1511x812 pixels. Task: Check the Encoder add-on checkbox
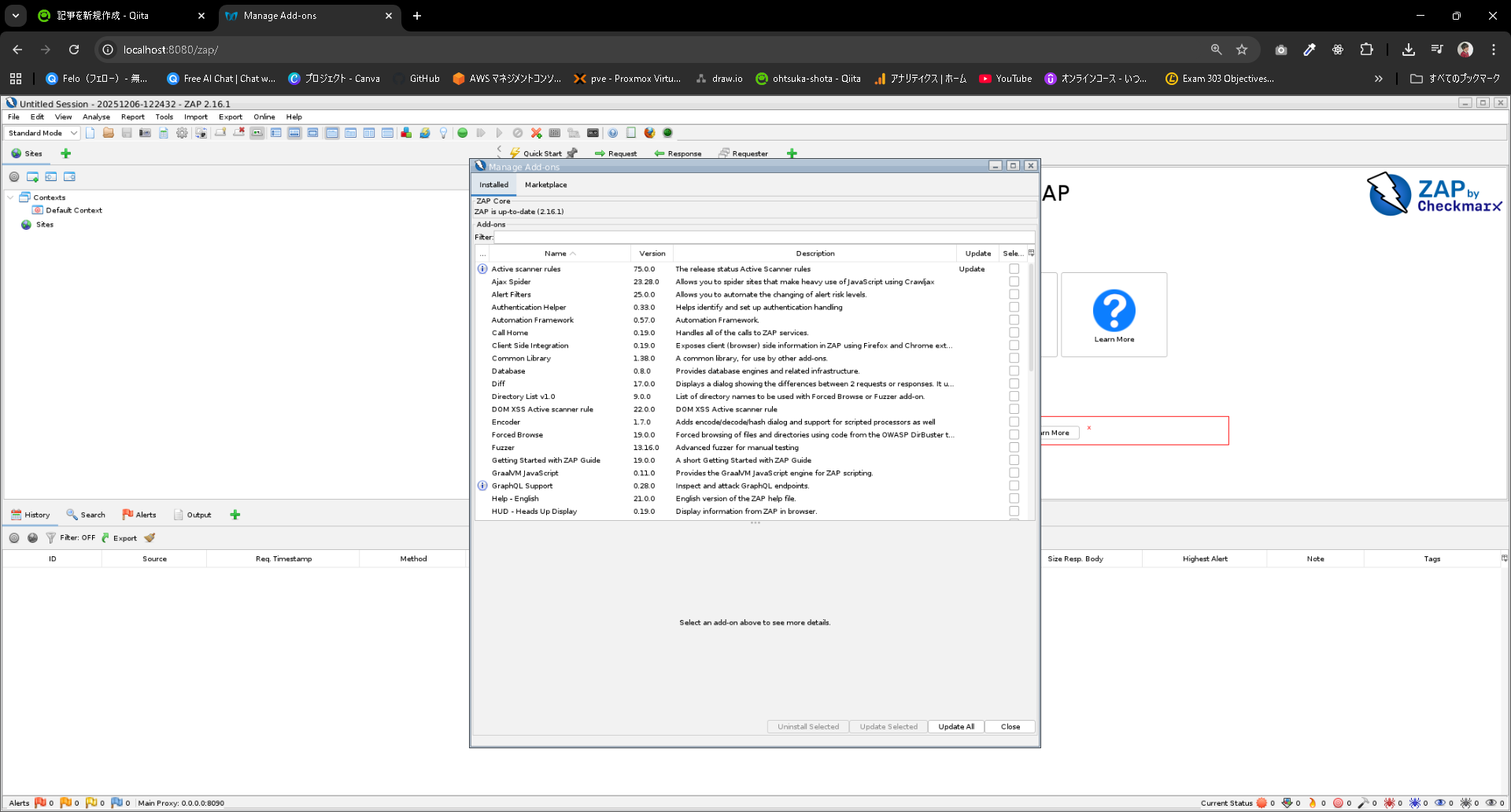1014,422
